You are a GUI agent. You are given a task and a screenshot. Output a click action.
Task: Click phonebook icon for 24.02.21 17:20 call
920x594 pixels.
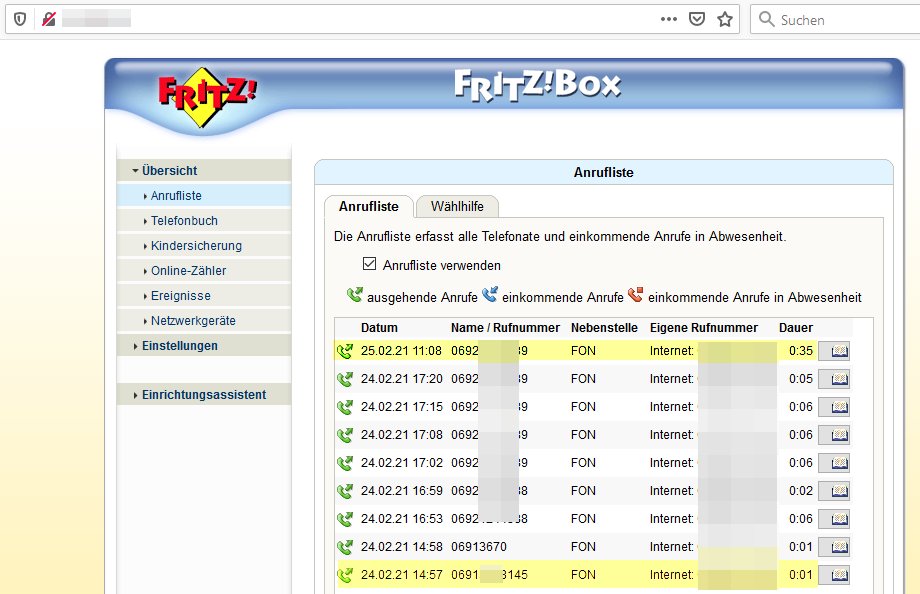coord(833,379)
